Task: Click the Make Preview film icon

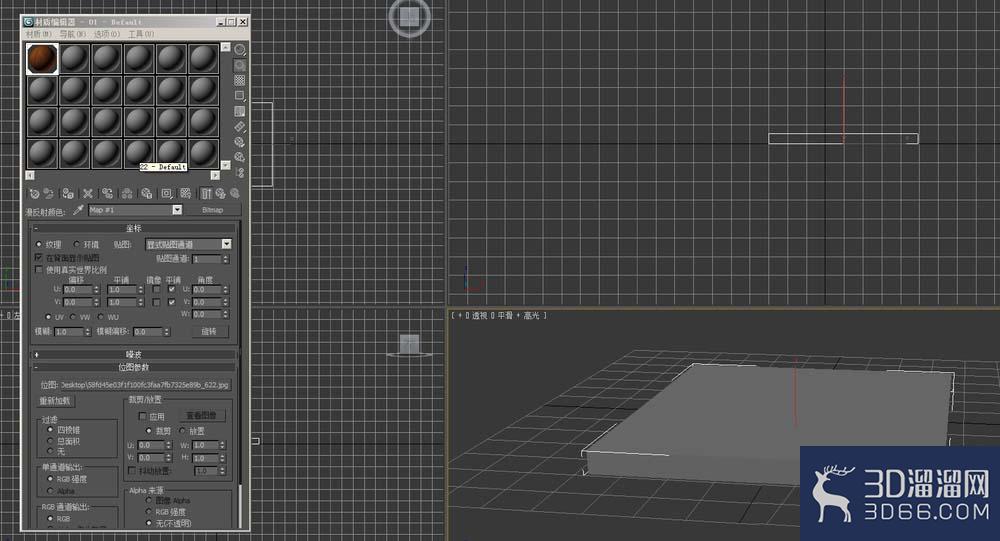Action: click(x=240, y=126)
